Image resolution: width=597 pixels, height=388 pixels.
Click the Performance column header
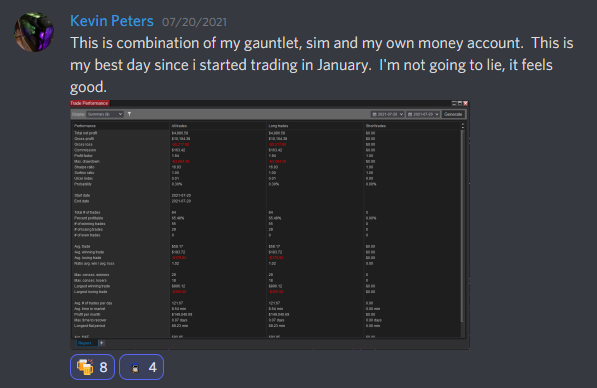click(85, 126)
